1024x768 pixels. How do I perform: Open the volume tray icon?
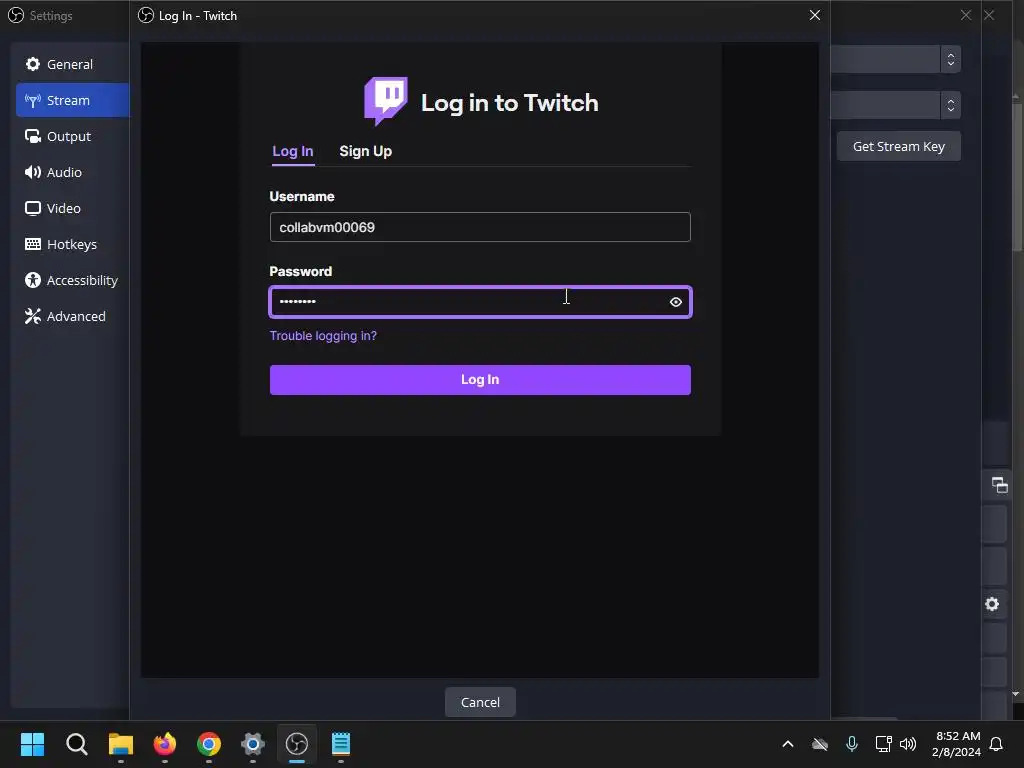(908, 744)
